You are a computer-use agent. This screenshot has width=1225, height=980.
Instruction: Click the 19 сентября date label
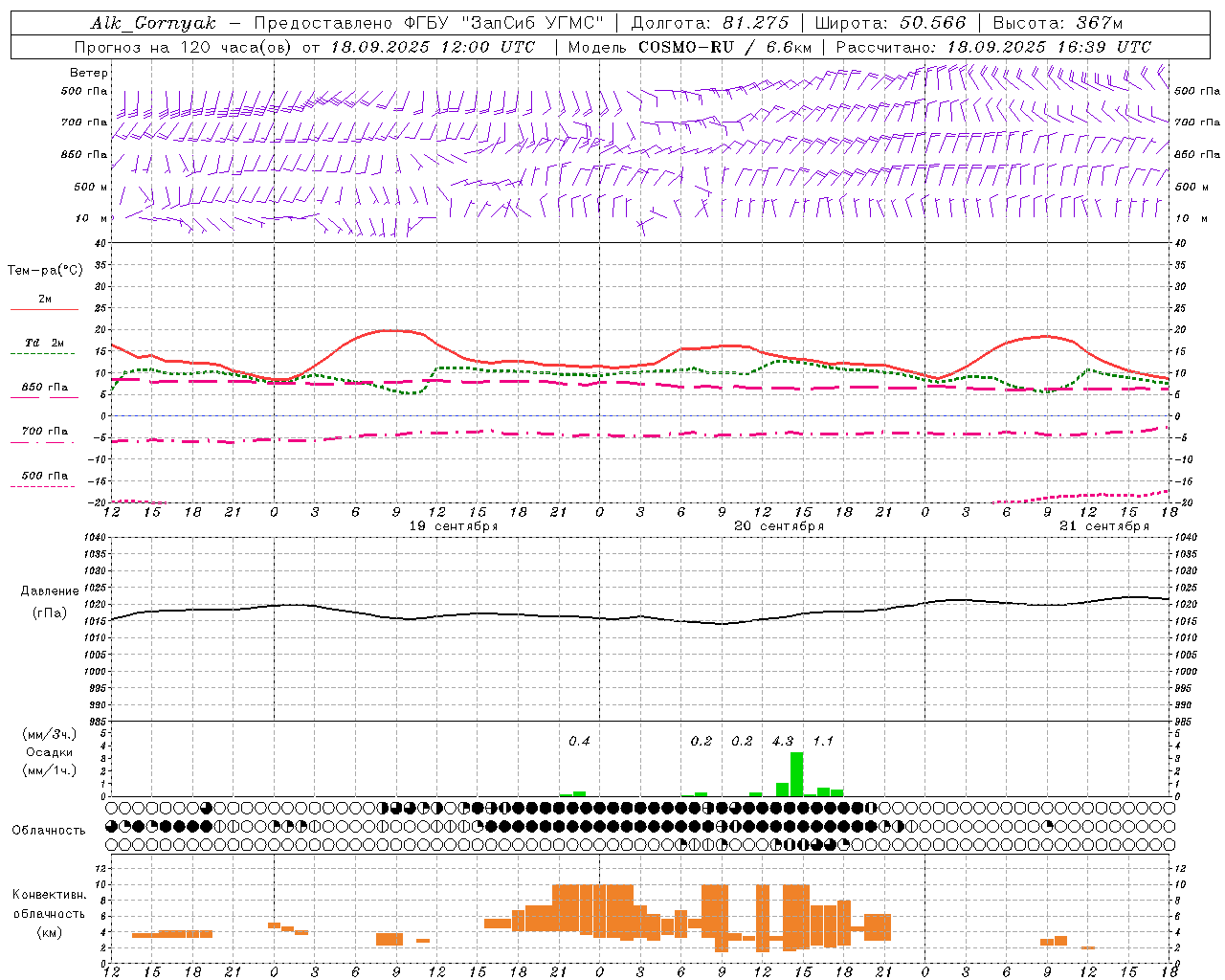pos(454,526)
